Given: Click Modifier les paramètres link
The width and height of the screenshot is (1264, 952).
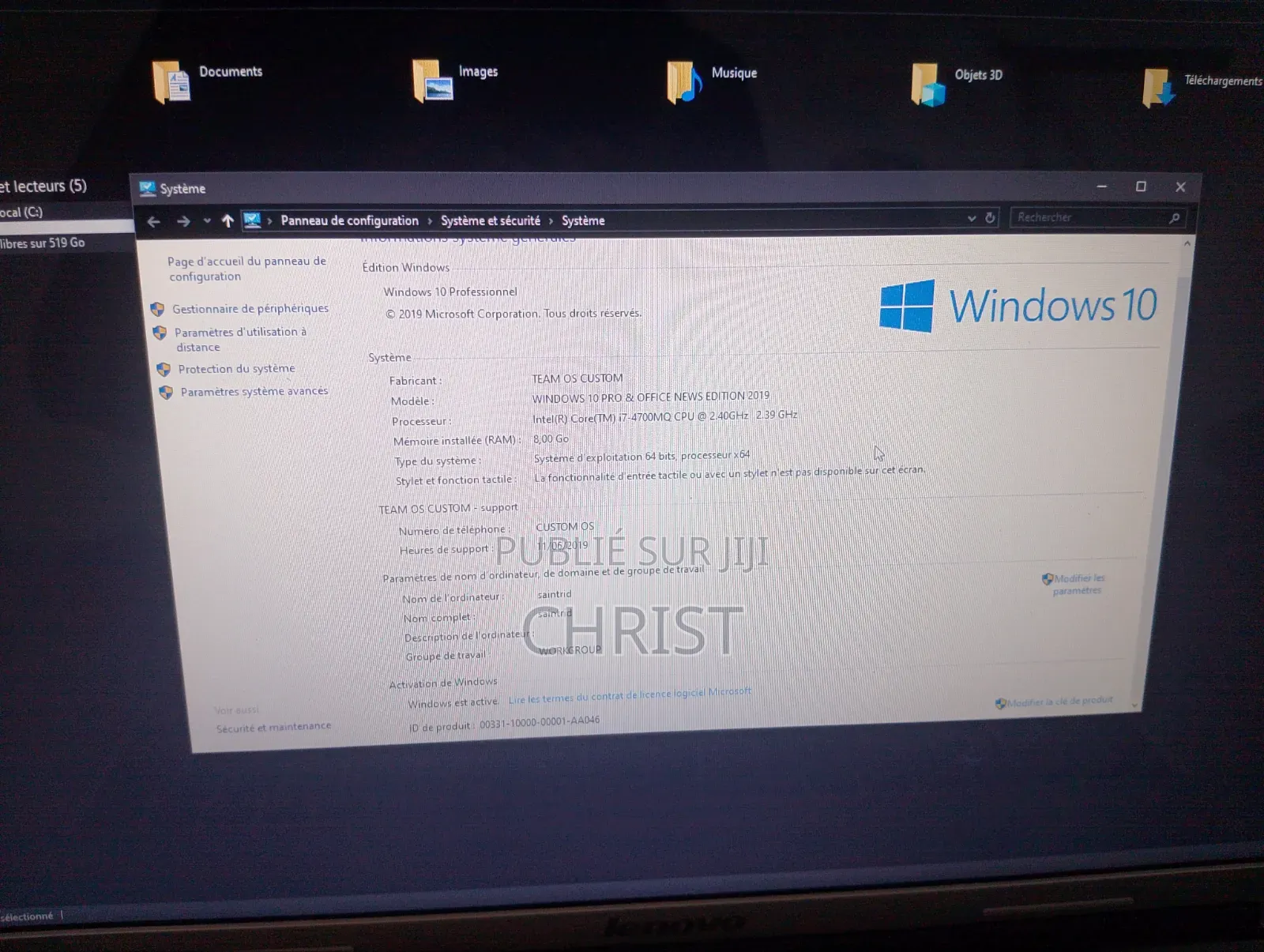Looking at the screenshot, I should 1078,584.
